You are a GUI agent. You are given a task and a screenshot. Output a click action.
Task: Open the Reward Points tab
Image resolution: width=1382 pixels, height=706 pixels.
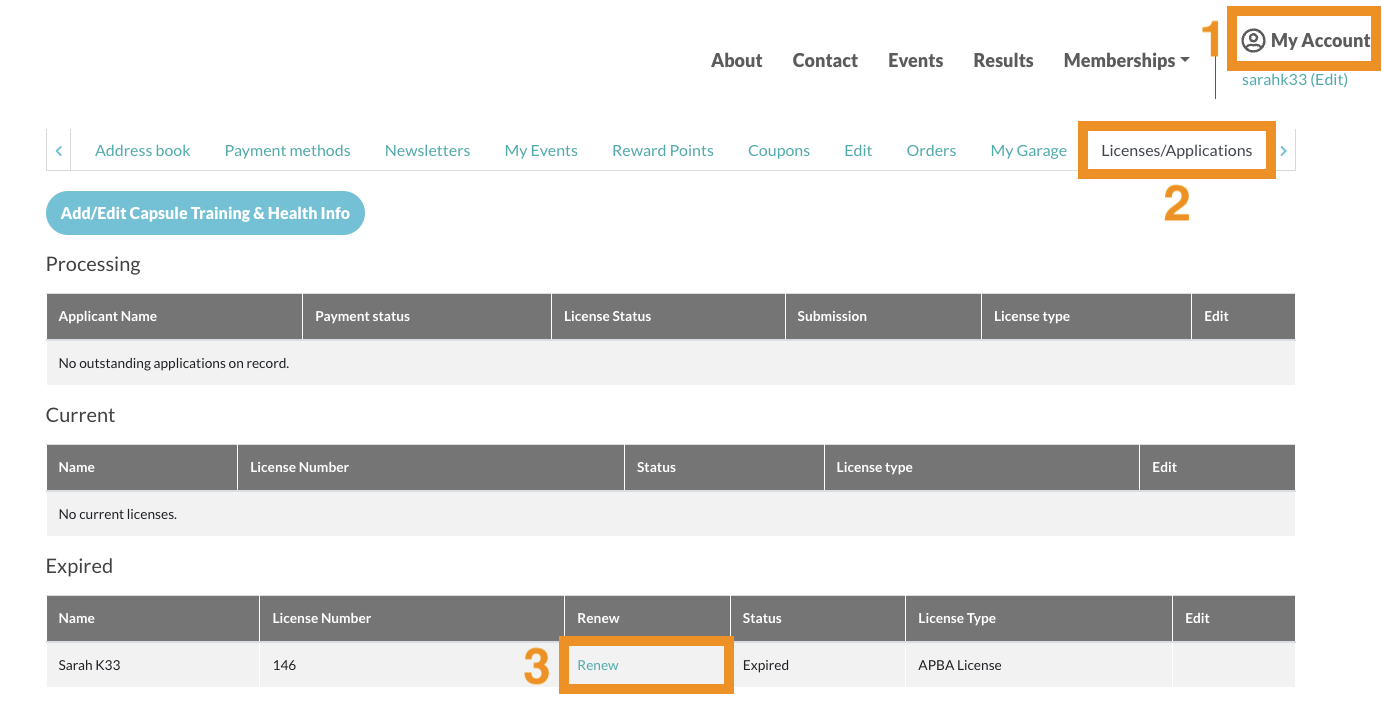click(x=662, y=151)
